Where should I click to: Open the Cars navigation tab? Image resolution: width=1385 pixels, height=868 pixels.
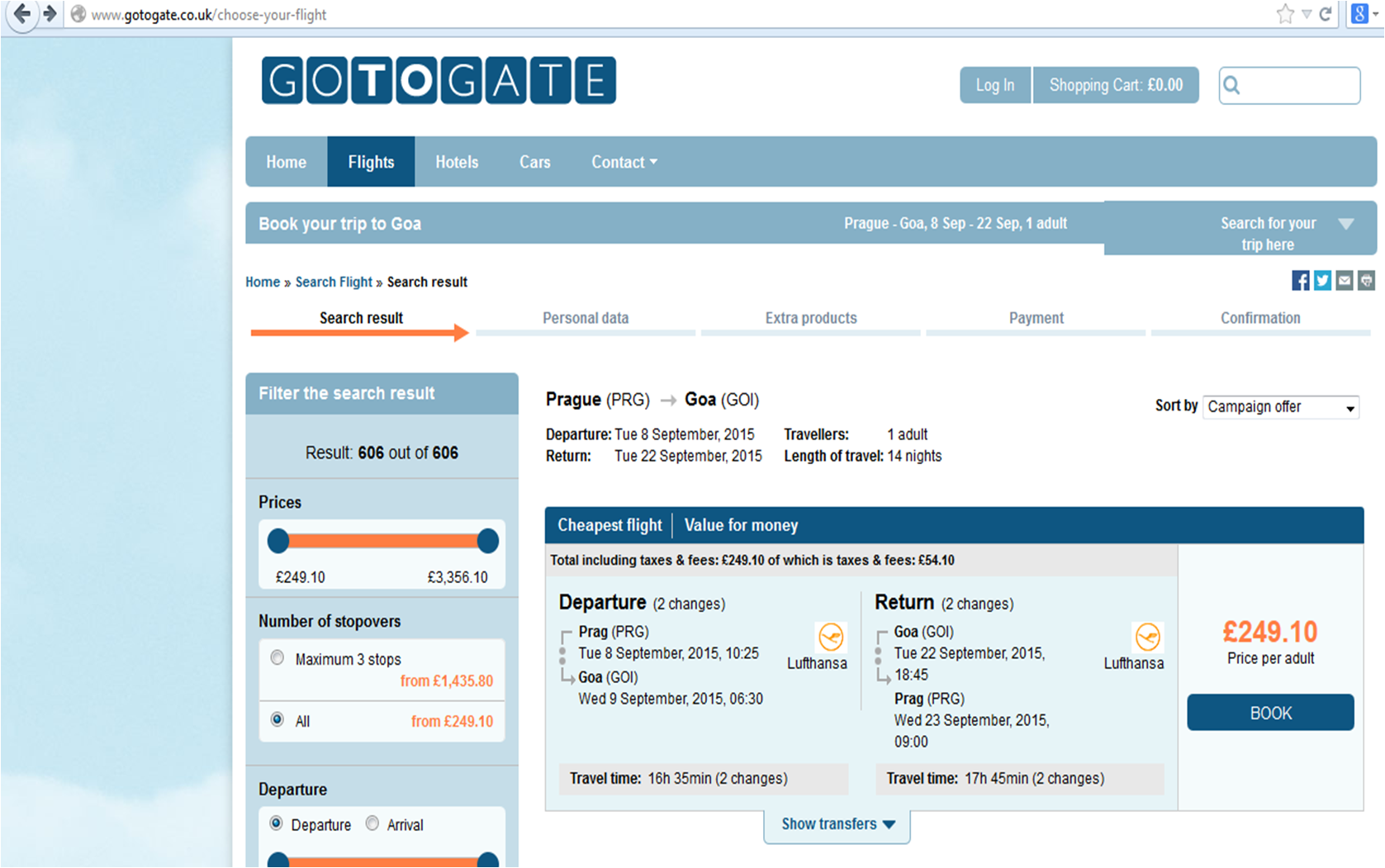coord(534,162)
